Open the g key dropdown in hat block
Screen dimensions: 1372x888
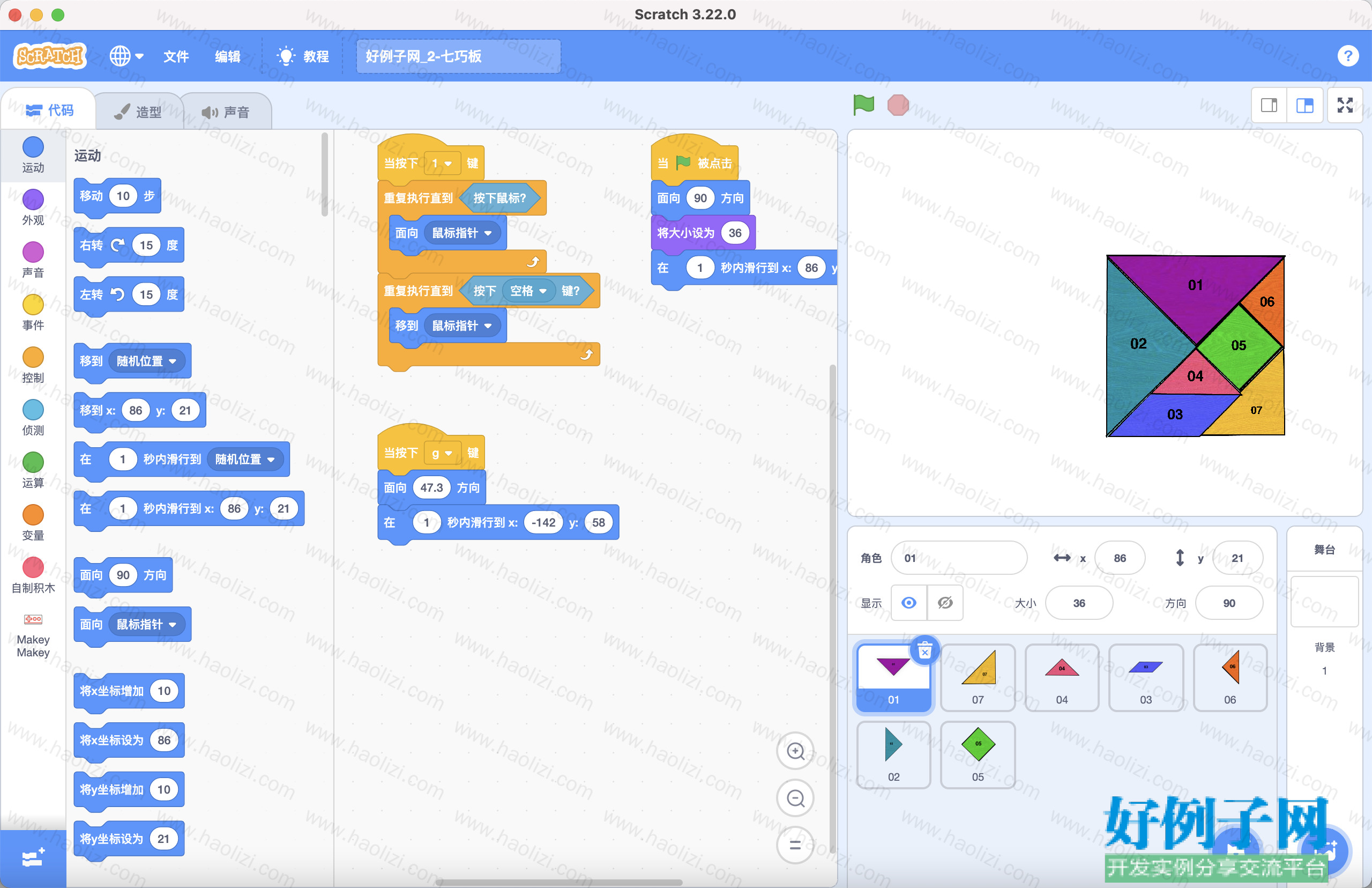[442, 453]
